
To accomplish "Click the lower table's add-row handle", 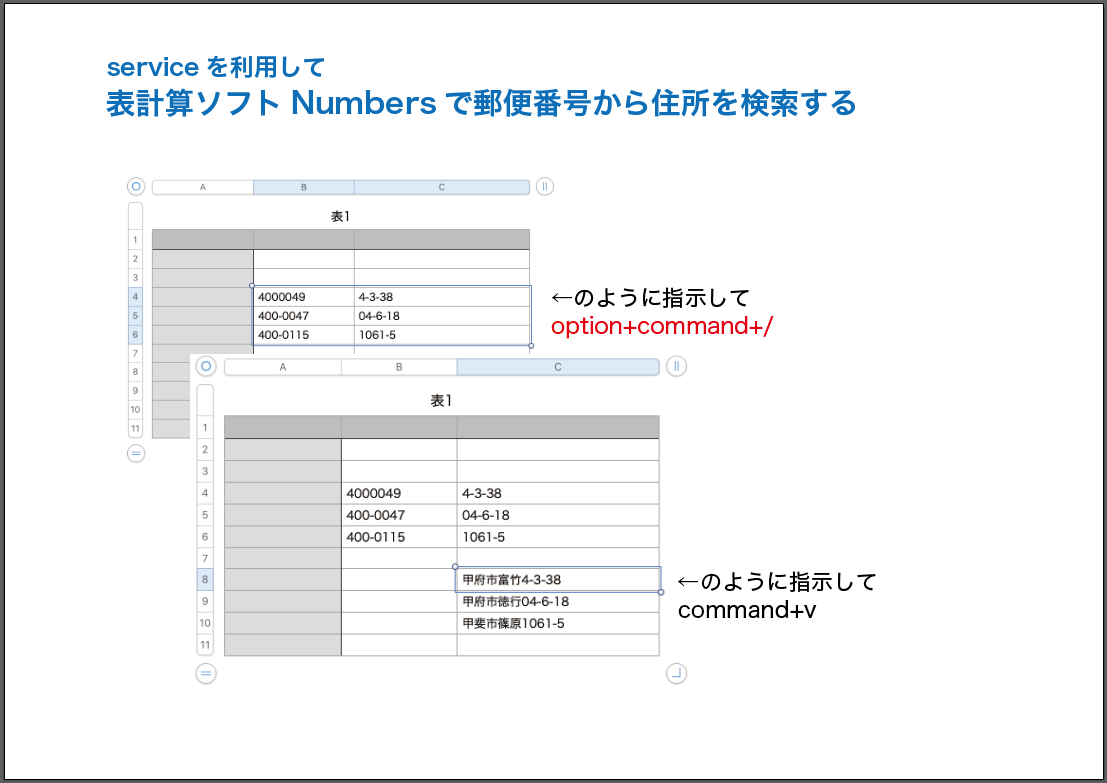I will tap(206, 673).
